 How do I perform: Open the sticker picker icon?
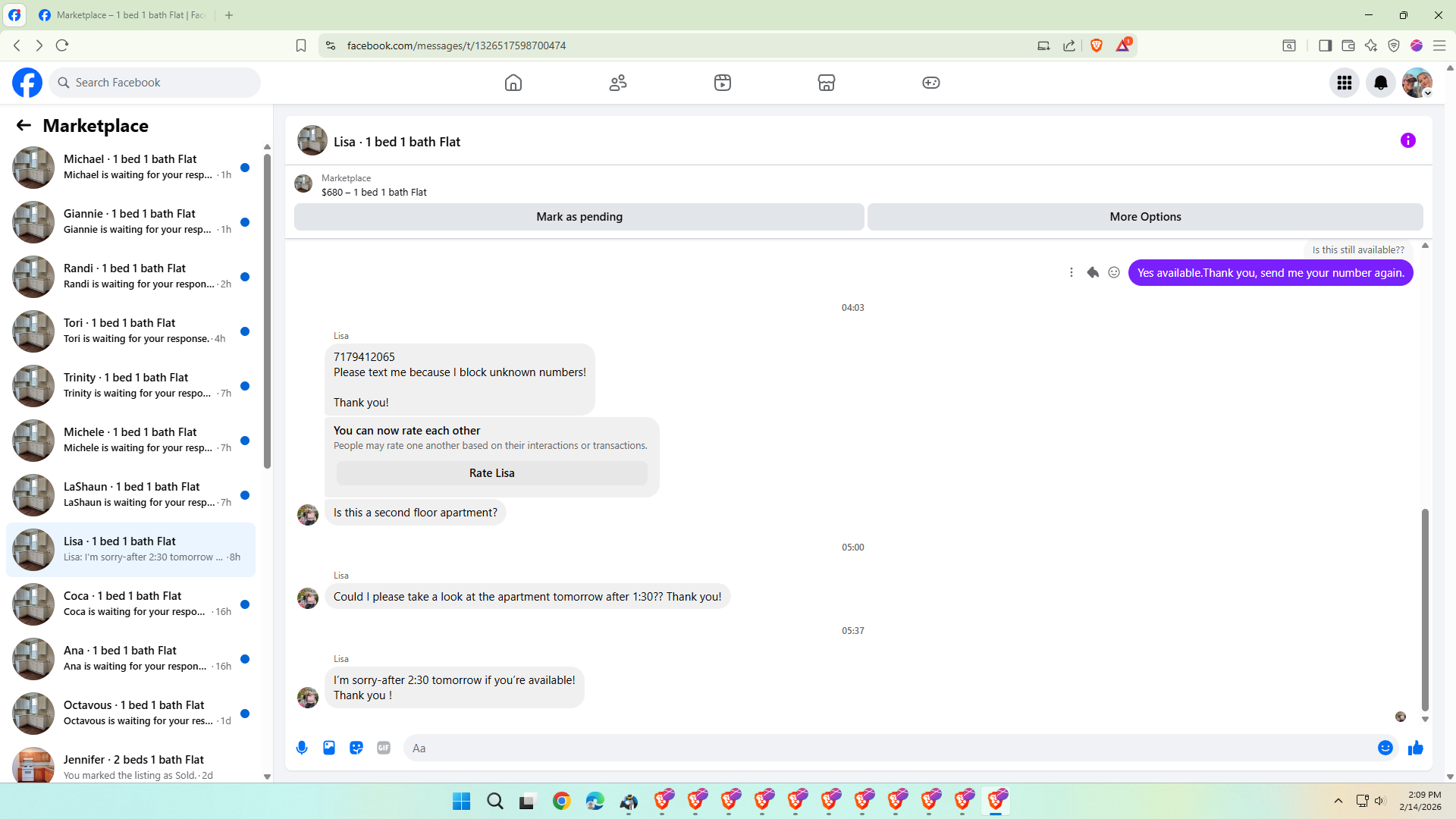356,748
